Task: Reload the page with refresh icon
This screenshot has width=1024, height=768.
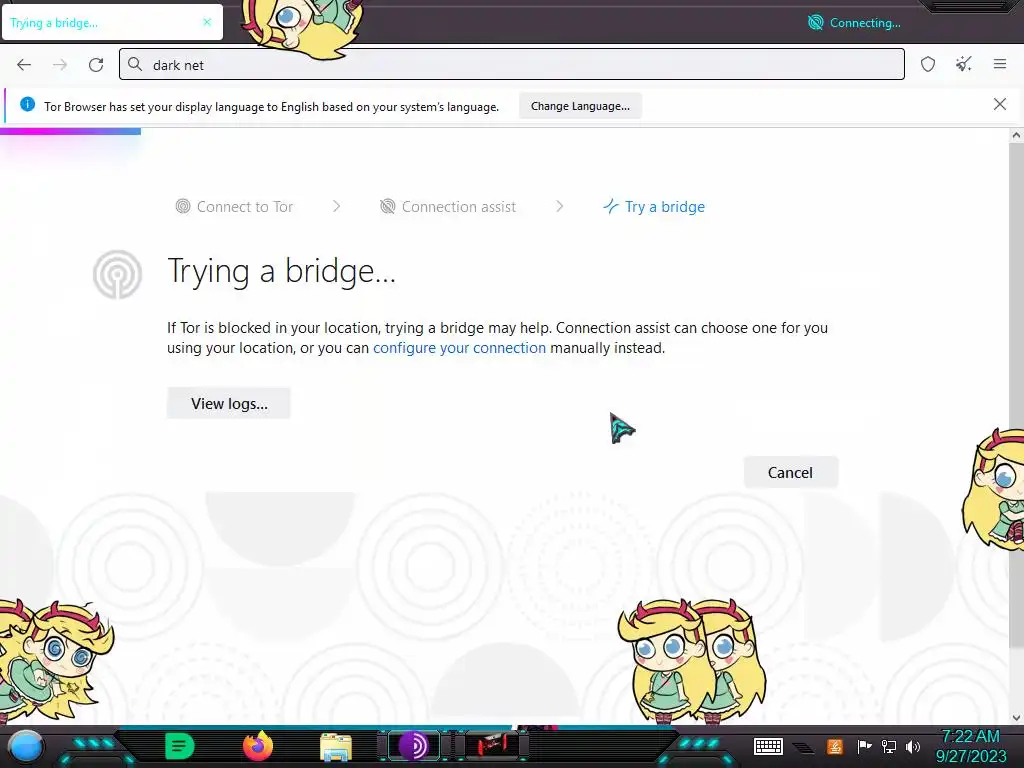Action: point(96,65)
